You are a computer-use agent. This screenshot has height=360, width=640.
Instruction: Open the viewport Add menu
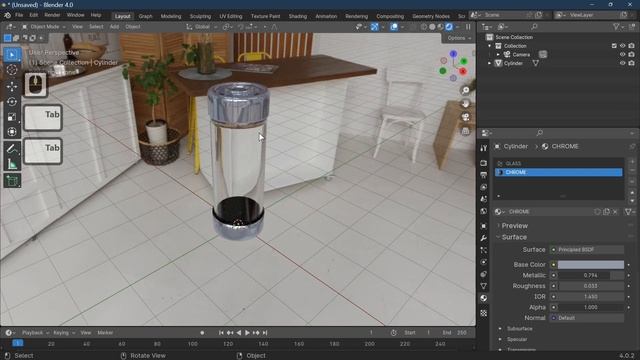114,27
